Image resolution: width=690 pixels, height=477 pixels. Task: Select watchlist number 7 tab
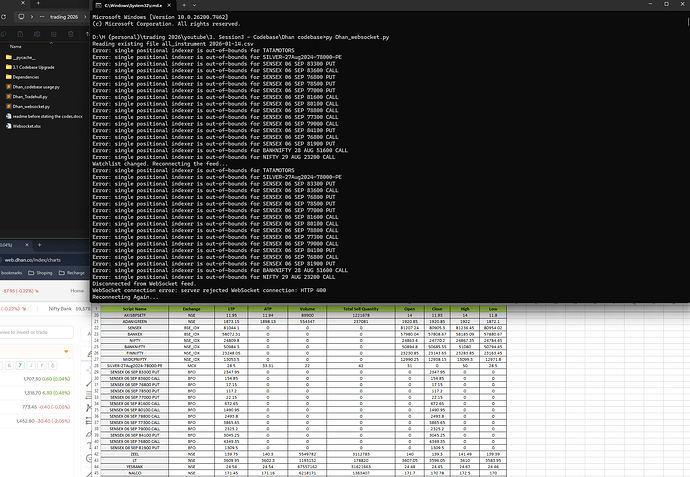point(20,366)
